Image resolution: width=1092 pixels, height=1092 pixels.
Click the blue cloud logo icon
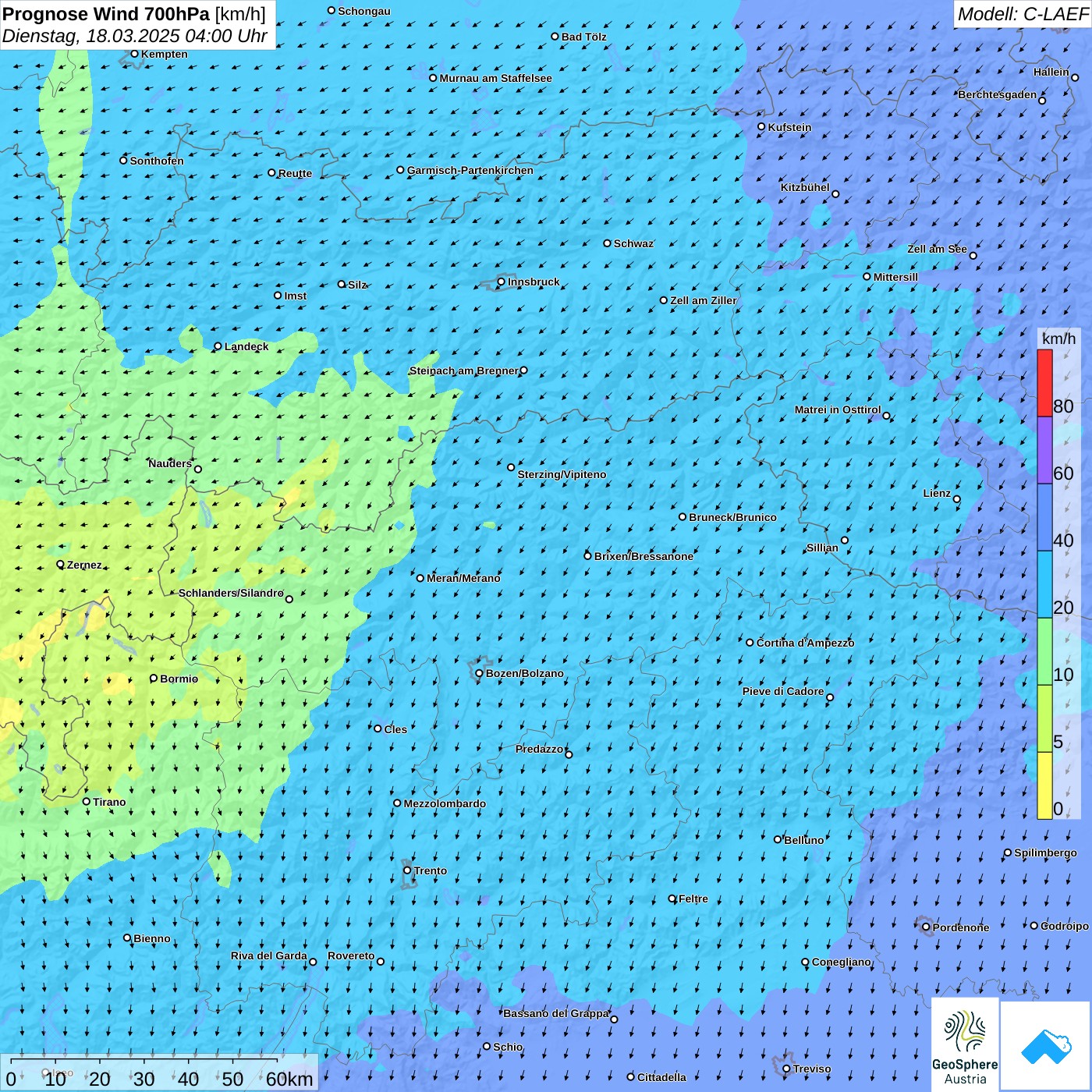[1046, 1046]
